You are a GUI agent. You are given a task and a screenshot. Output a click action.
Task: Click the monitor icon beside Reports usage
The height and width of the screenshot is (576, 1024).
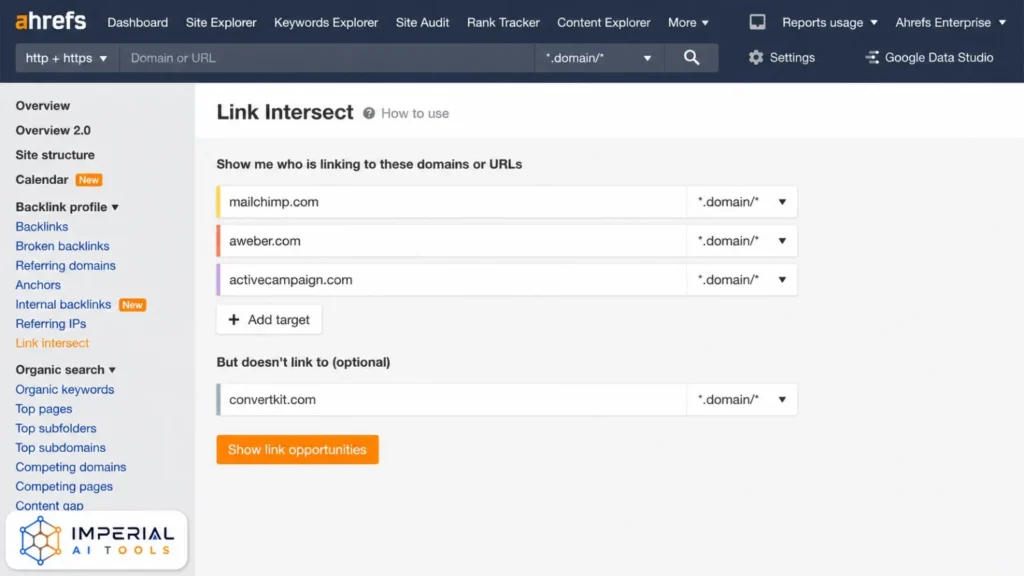(x=757, y=22)
